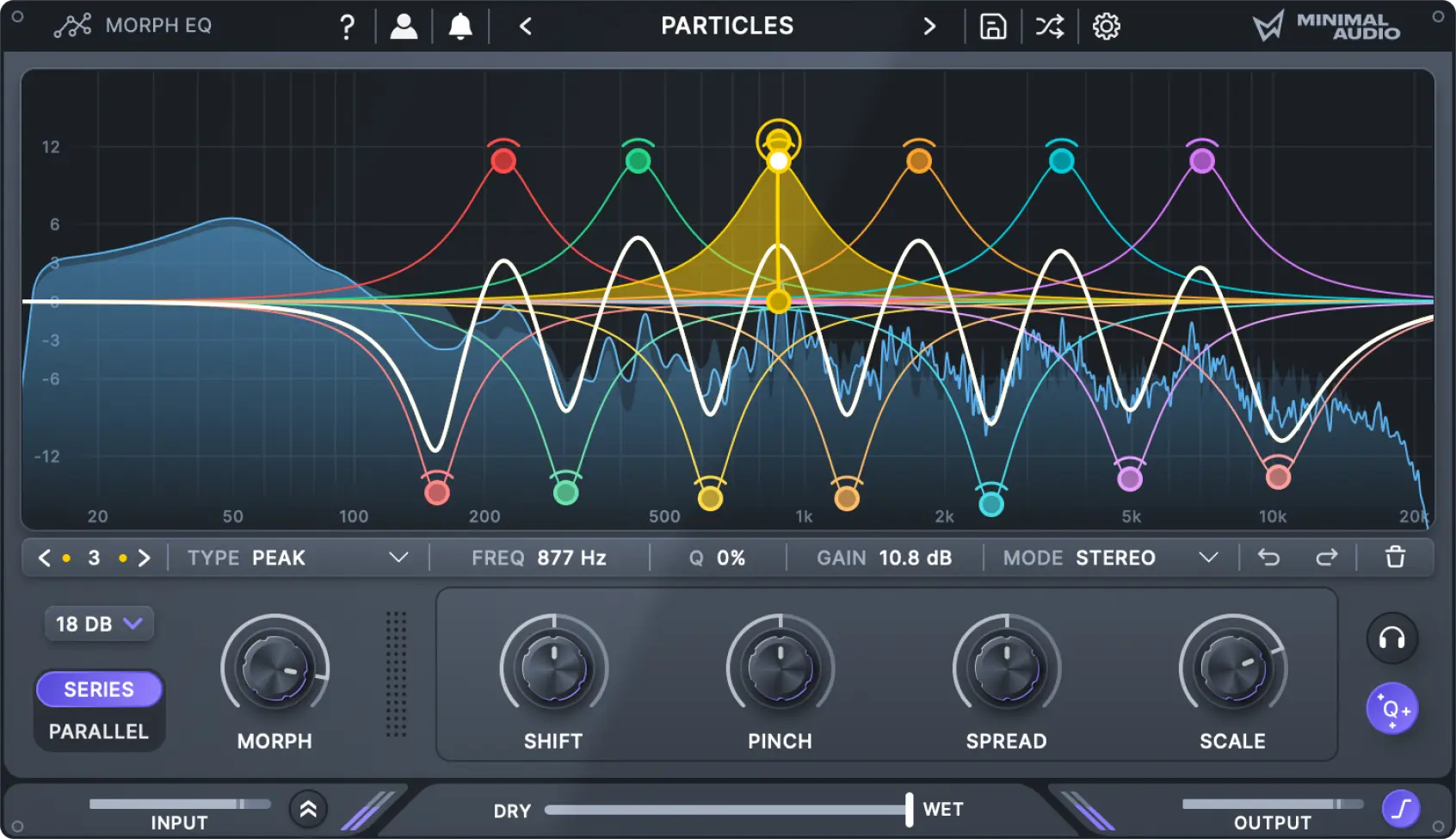The width and height of the screenshot is (1456, 839).
Task: Click the INPUT level slider
Action: (x=180, y=804)
